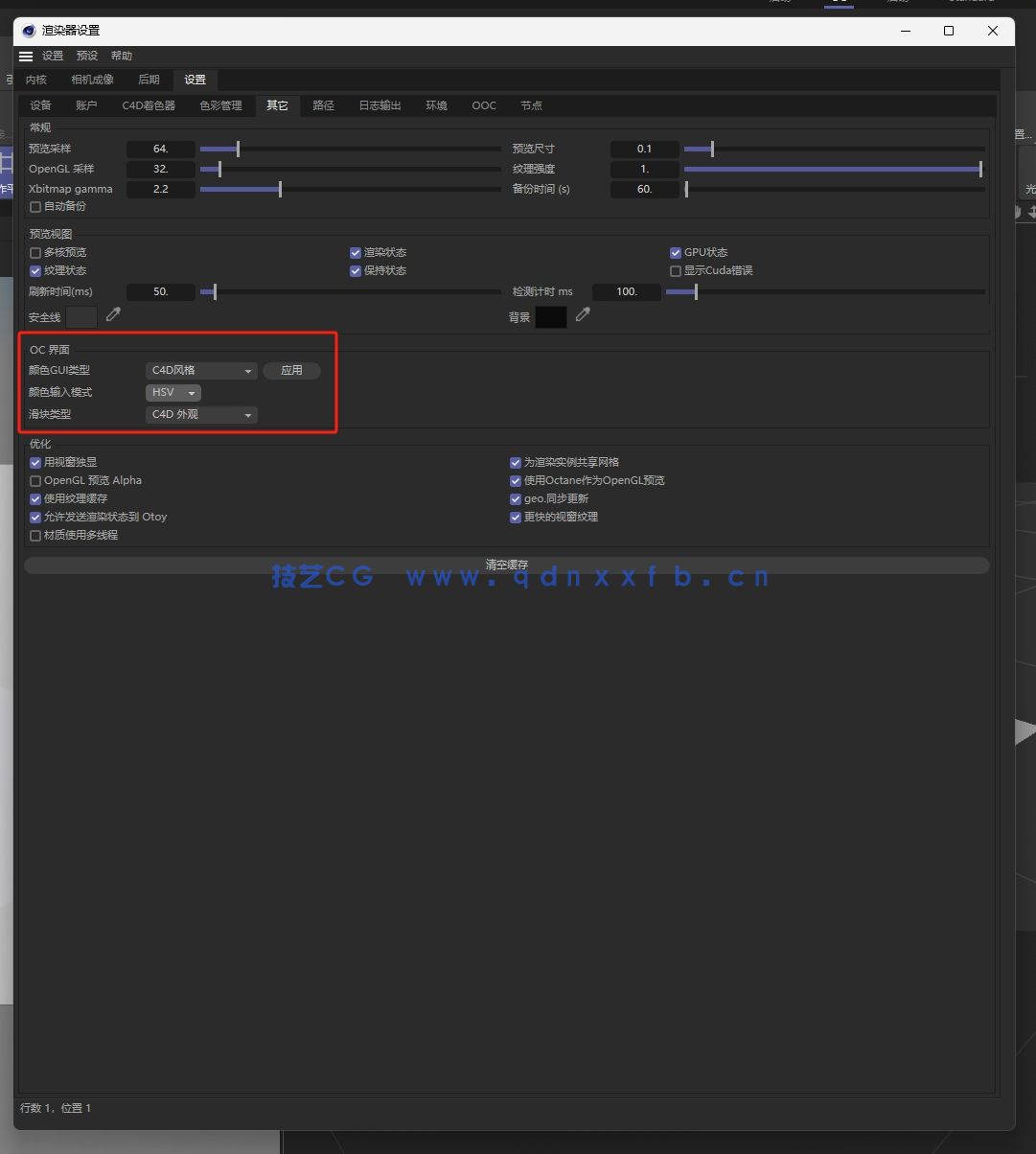Click the pencil icon next to 安全线

(112, 313)
